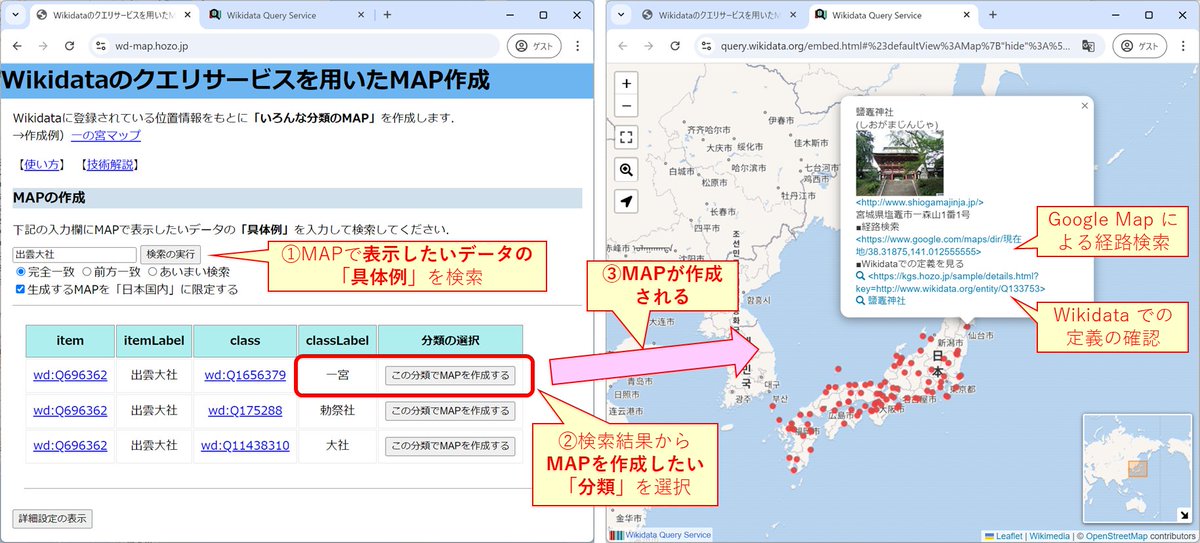The image size is (1200, 543).
Task: Click the search box containing 出雲大社
Action: tap(74, 255)
